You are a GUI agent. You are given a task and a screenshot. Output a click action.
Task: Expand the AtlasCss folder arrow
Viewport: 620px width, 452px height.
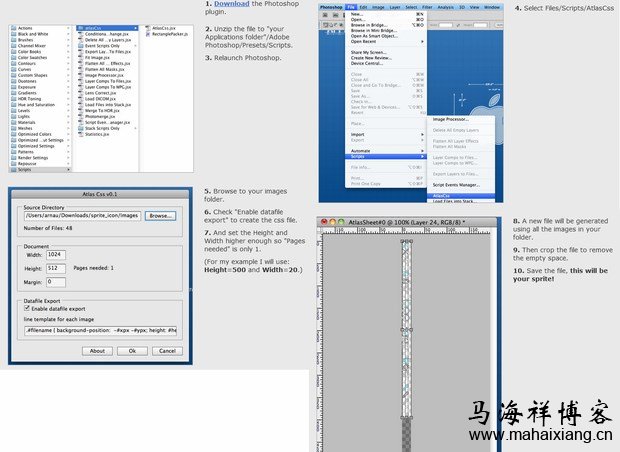136,28
